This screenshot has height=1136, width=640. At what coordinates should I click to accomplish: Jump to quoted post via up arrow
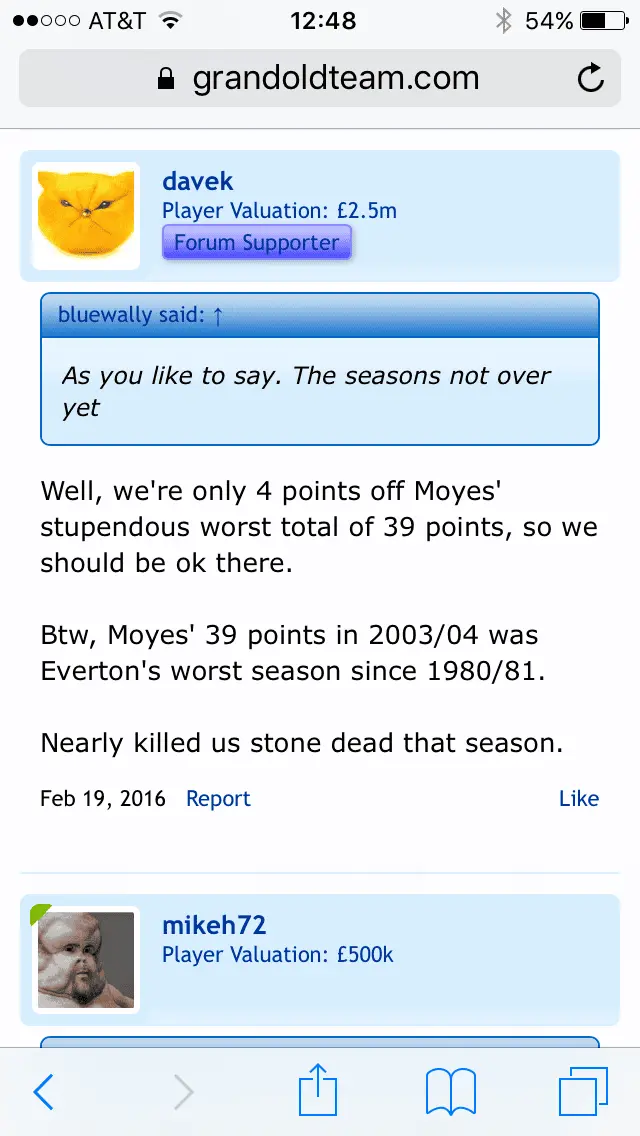point(217,316)
